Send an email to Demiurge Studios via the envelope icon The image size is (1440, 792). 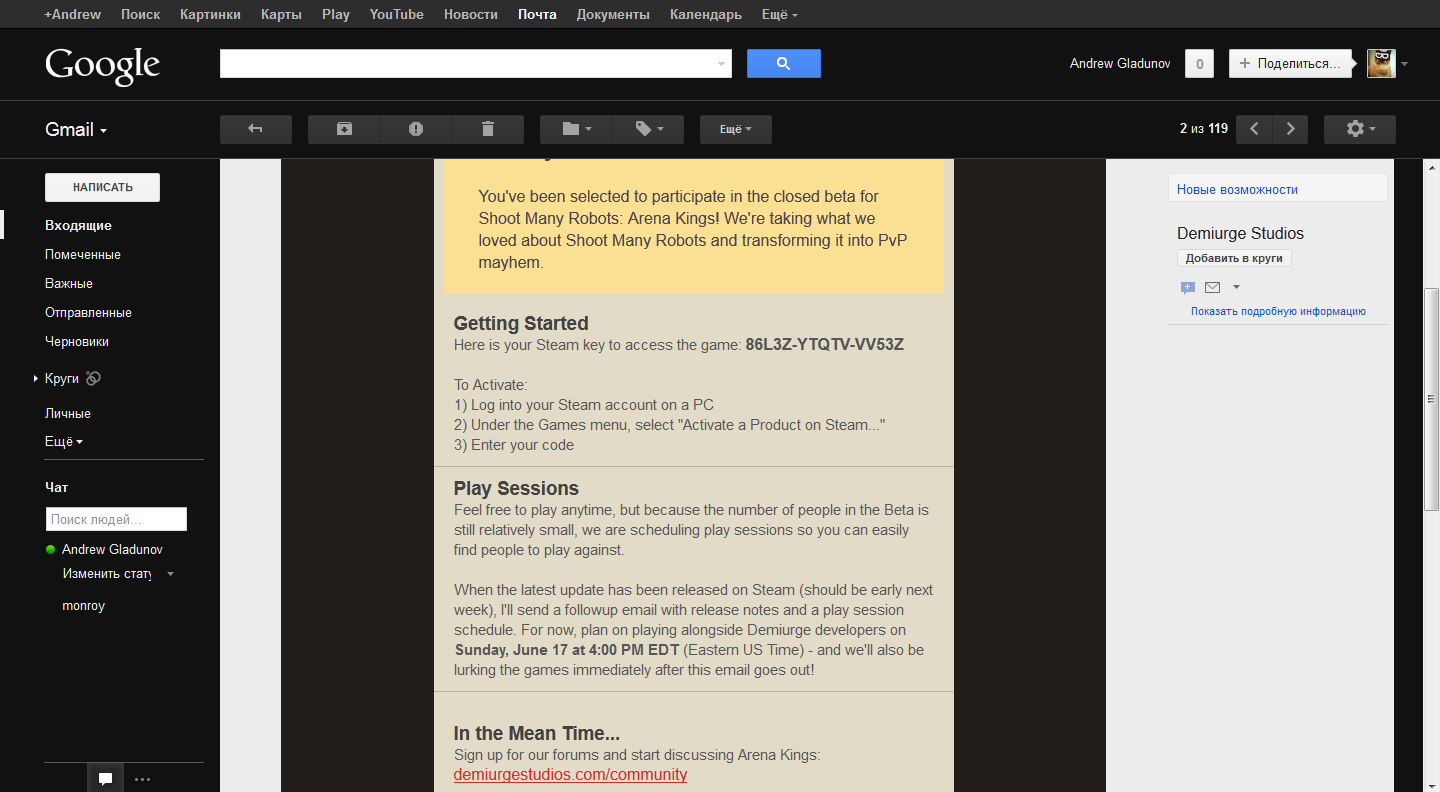coord(1212,288)
